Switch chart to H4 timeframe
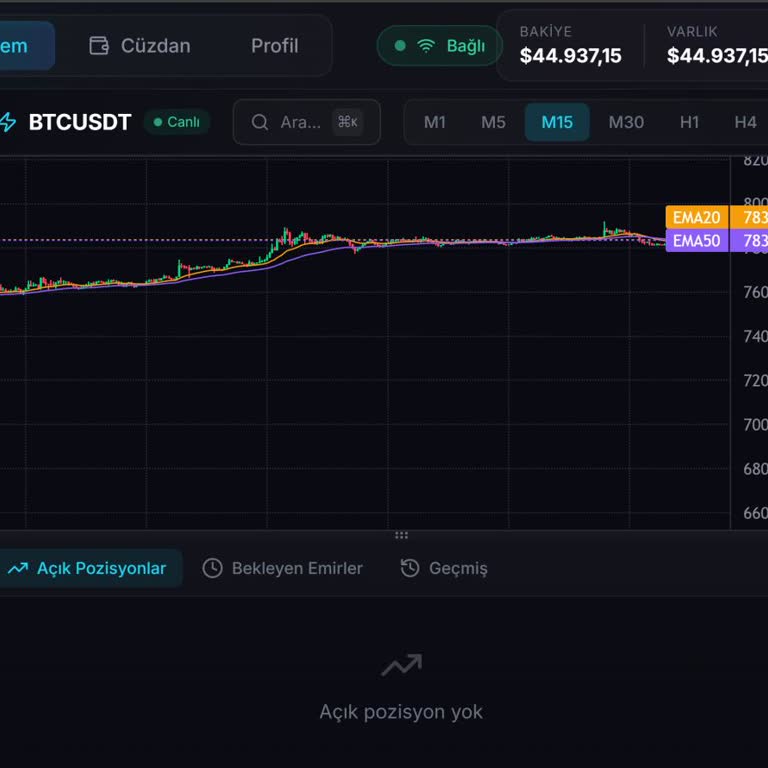Viewport: 768px width, 768px height. tap(745, 122)
